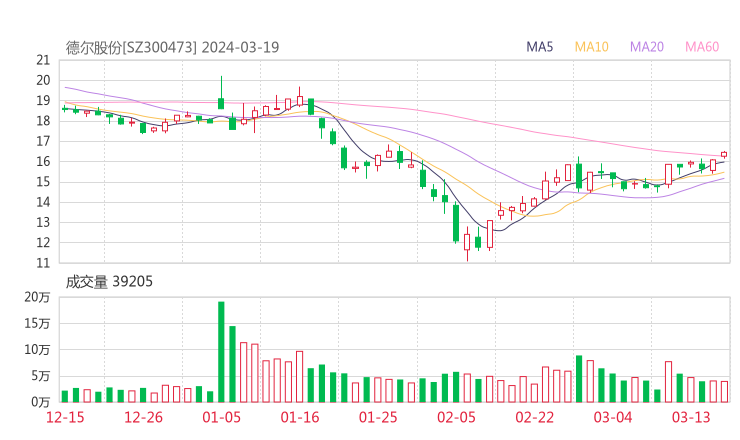The width and height of the screenshot is (740, 440).
Task: Click the price axis value 20
Action: click(x=43, y=80)
